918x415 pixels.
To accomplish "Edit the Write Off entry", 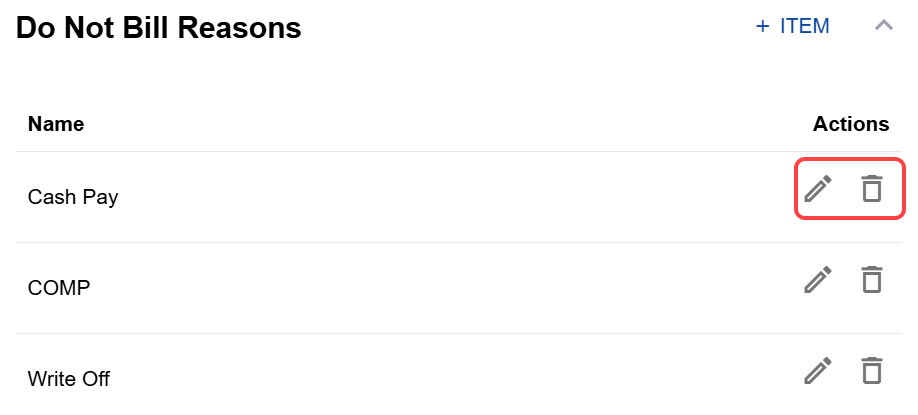I will click(x=818, y=371).
